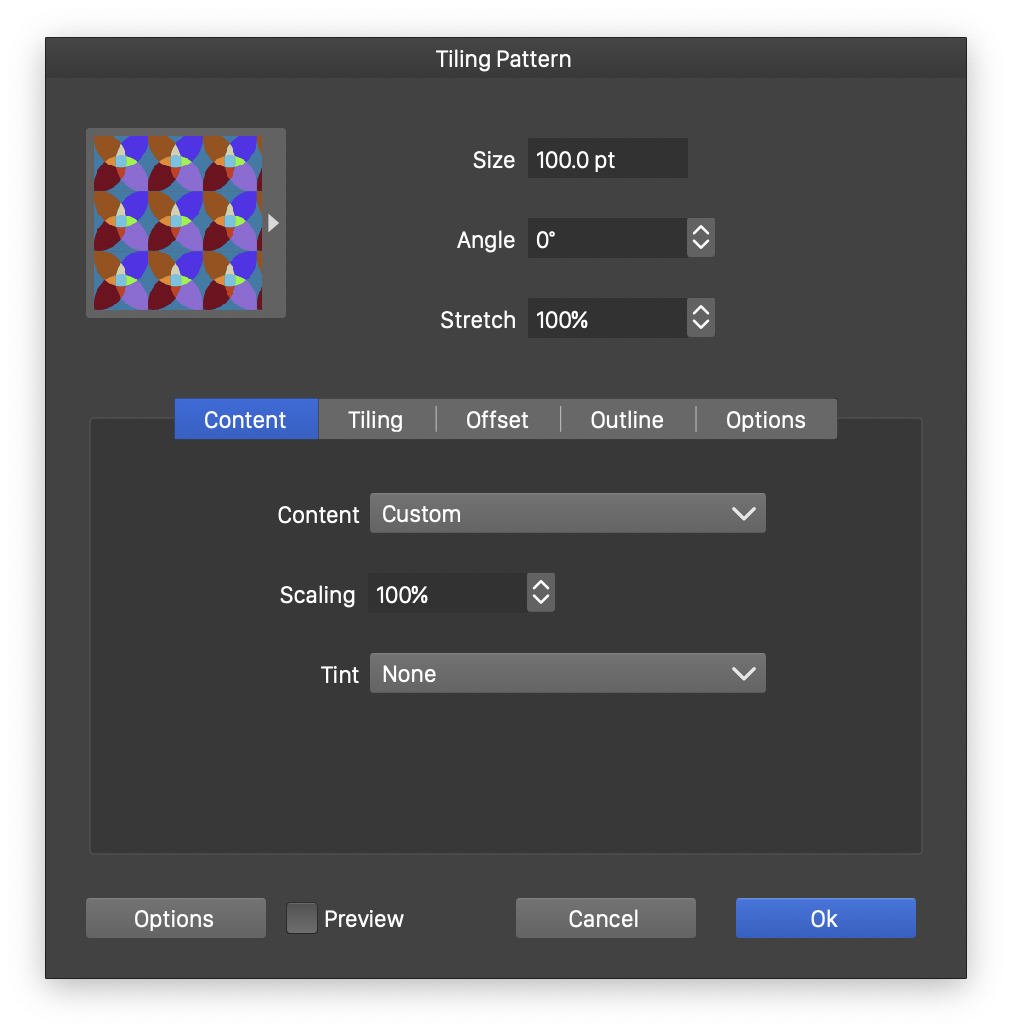Click the Scaling percentage field

point(446,594)
